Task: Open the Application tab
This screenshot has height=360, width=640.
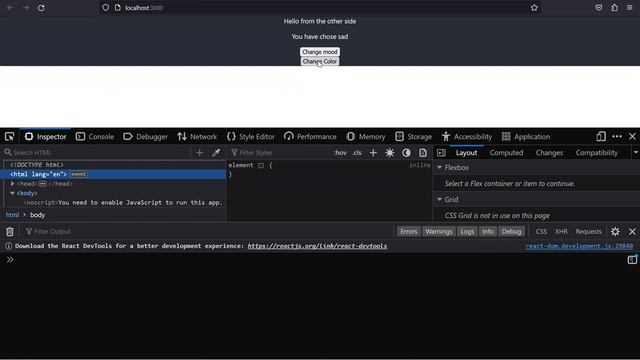Action: click(x=526, y=137)
